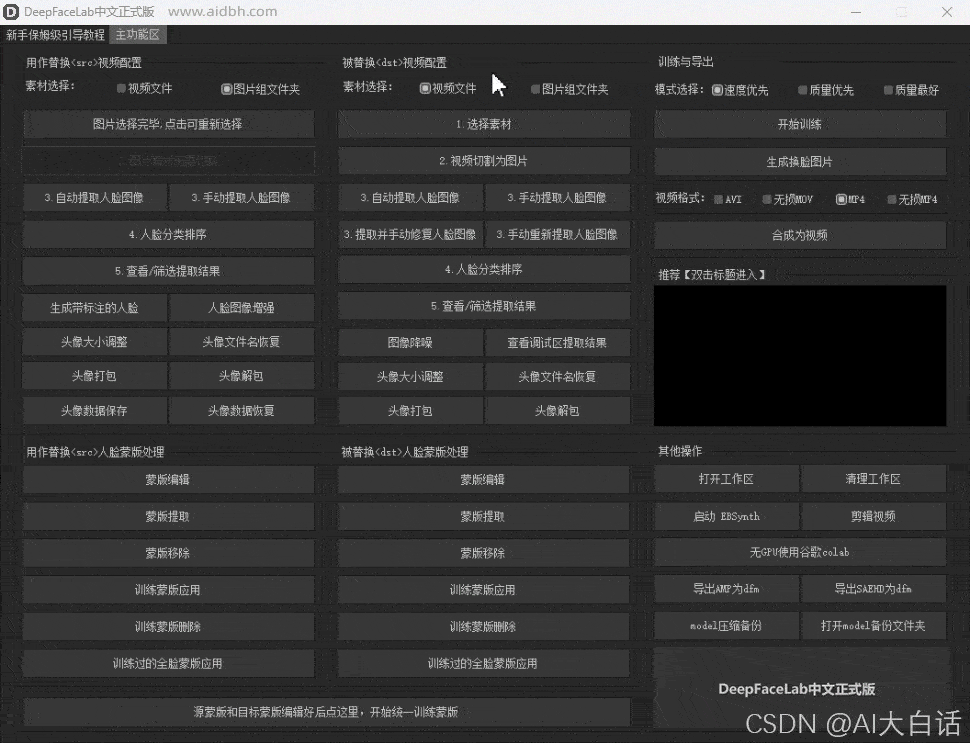Viewport: 970px width, 743px height.
Task: Click 生成带标注的人脸 button
Action: point(95,307)
